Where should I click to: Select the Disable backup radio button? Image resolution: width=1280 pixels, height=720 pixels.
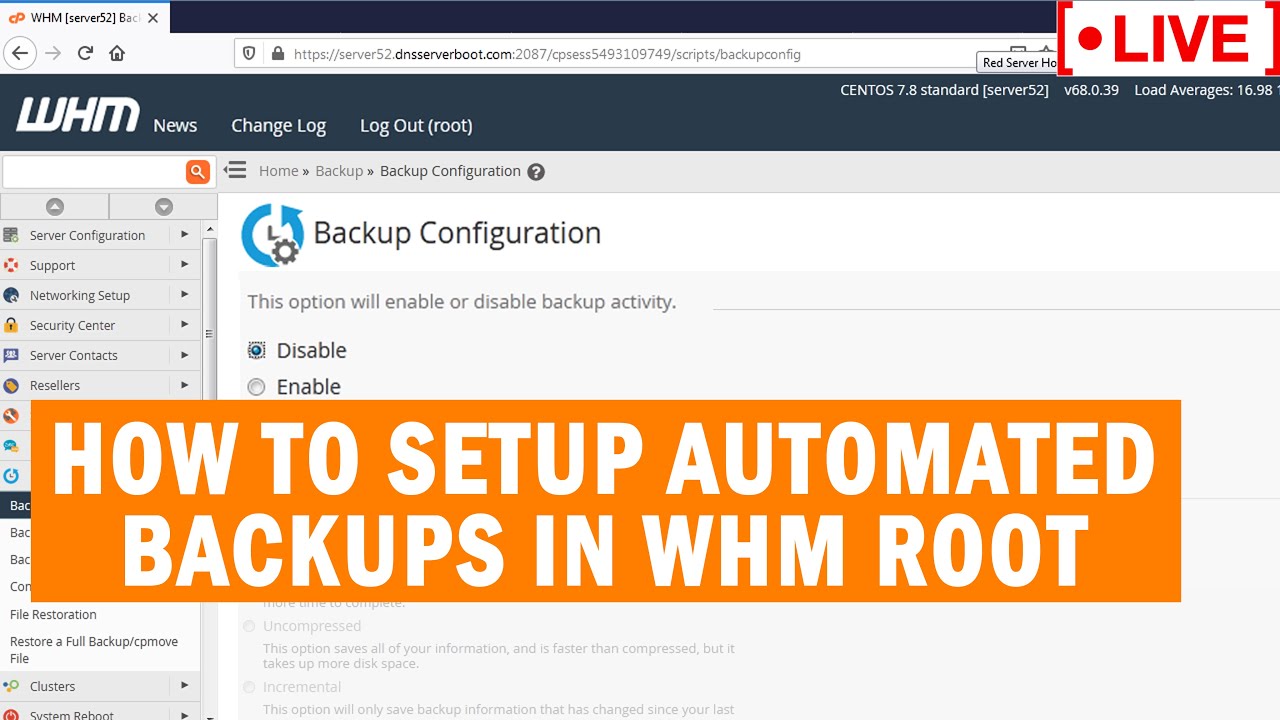[257, 351]
